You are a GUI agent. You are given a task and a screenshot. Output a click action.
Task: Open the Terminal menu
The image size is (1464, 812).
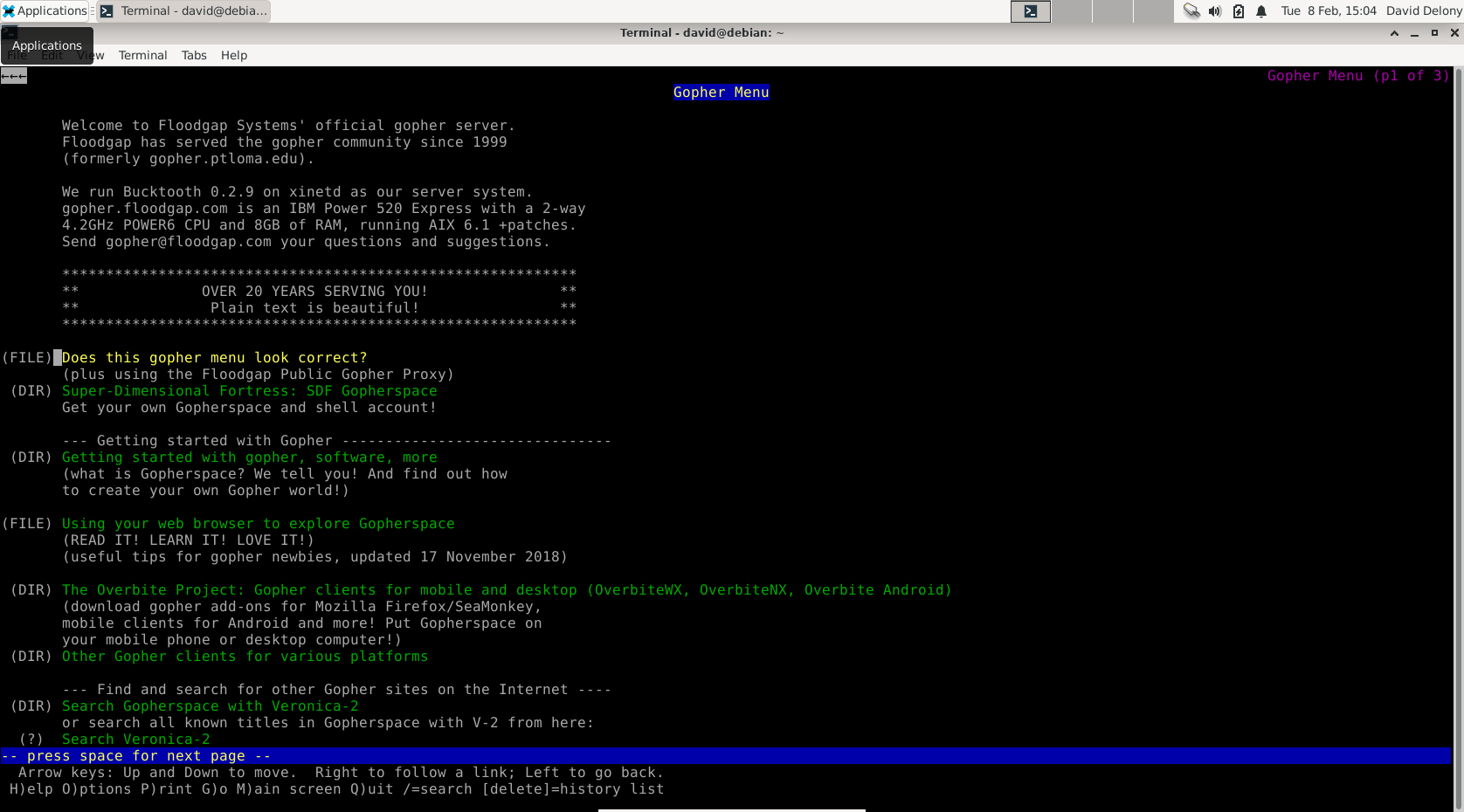click(x=142, y=55)
